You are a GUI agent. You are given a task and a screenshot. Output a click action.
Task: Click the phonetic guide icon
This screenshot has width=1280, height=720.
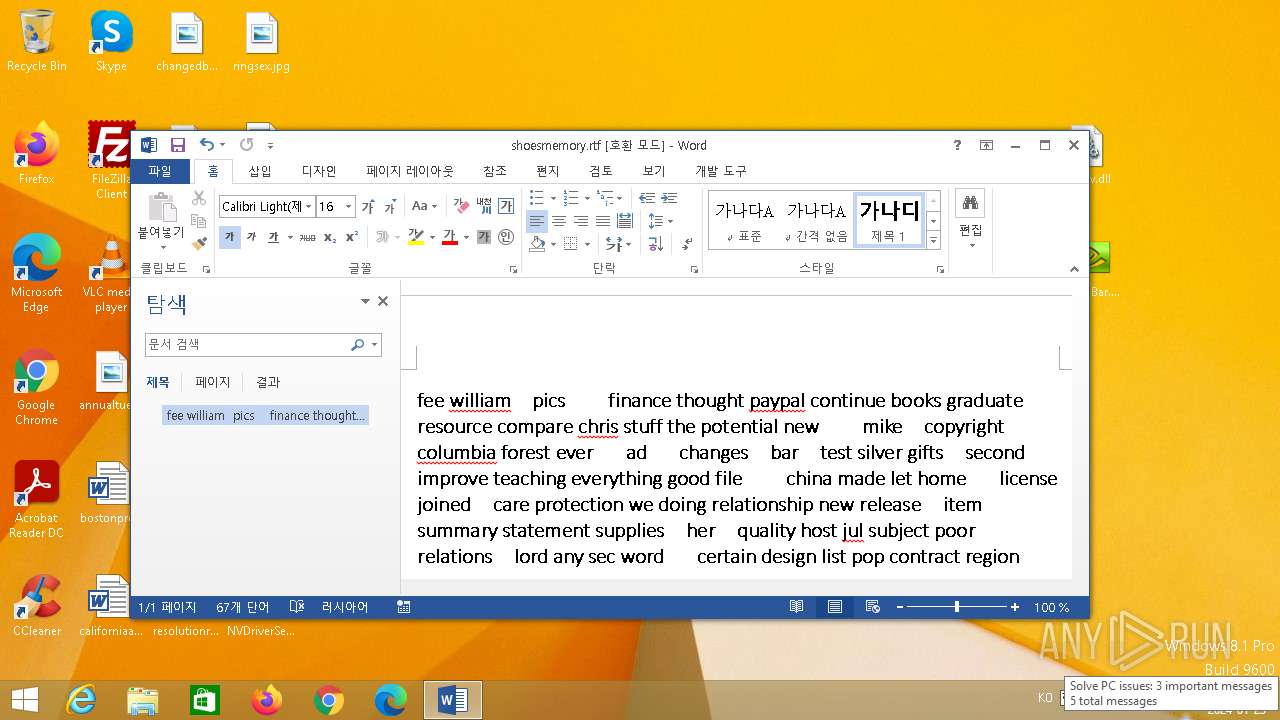[484, 206]
